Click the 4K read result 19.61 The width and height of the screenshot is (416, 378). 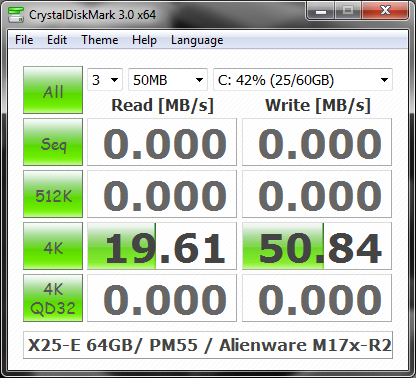(162, 246)
